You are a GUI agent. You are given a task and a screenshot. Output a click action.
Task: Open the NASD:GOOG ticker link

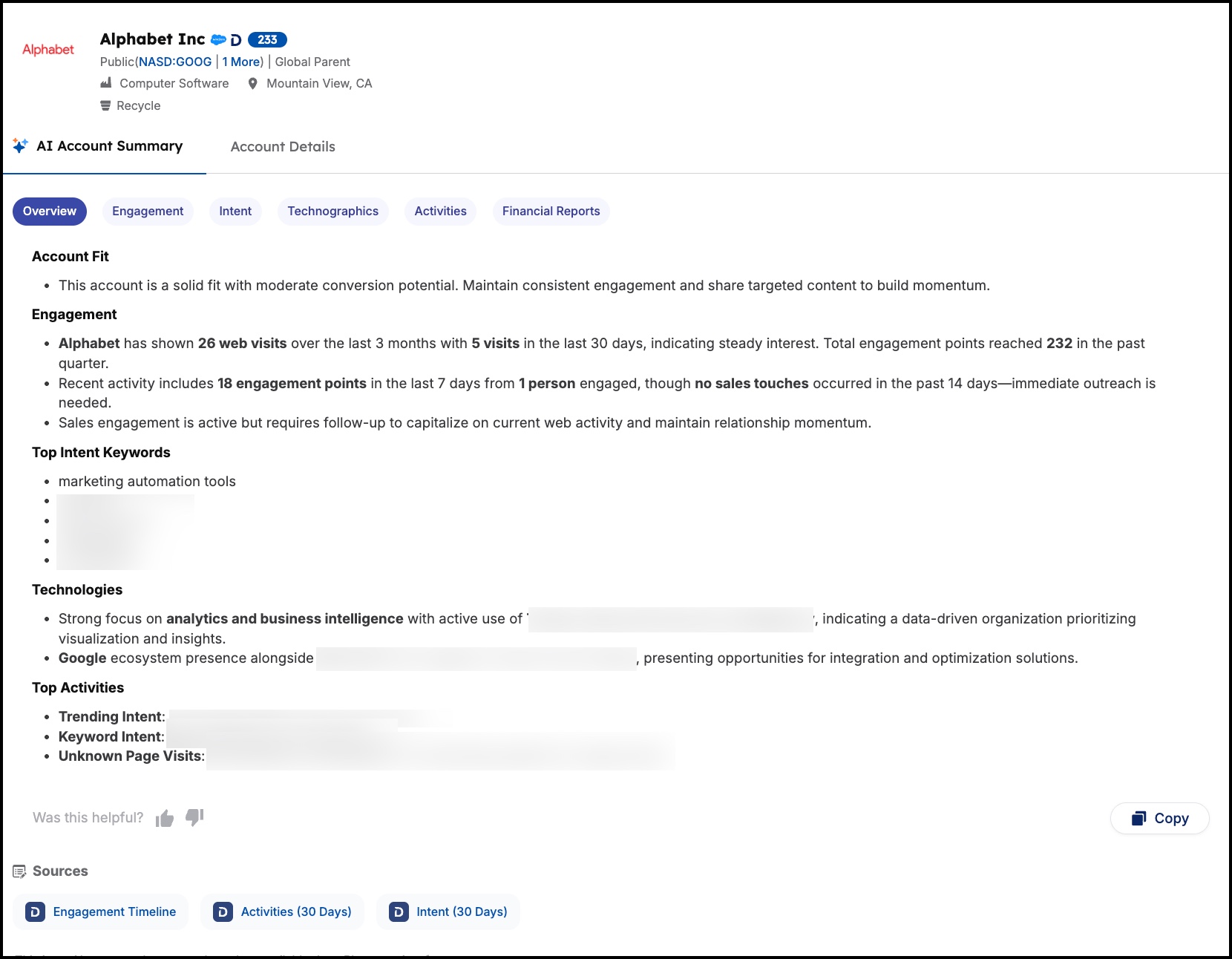tap(175, 62)
